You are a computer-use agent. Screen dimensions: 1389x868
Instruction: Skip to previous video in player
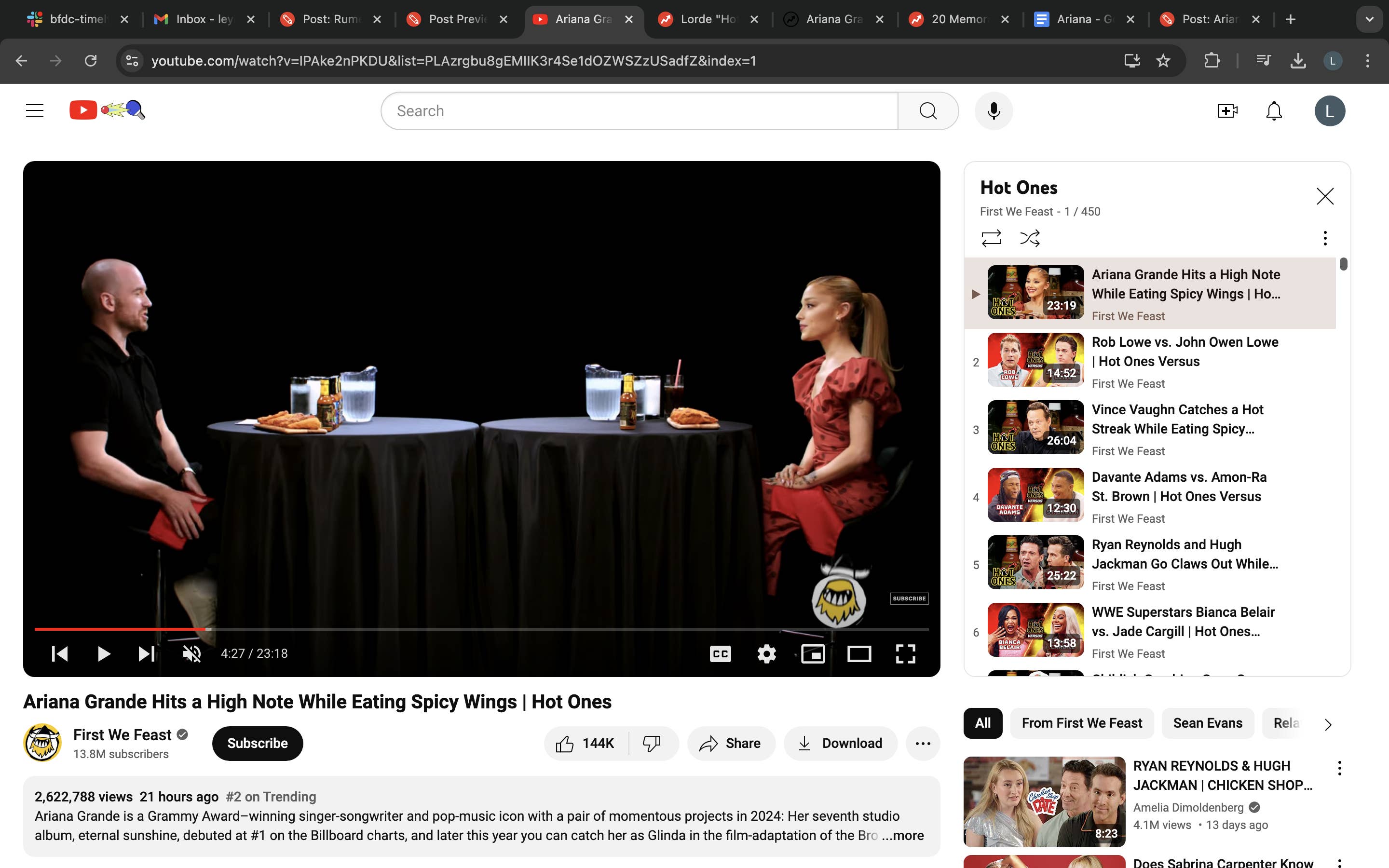pos(60,653)
